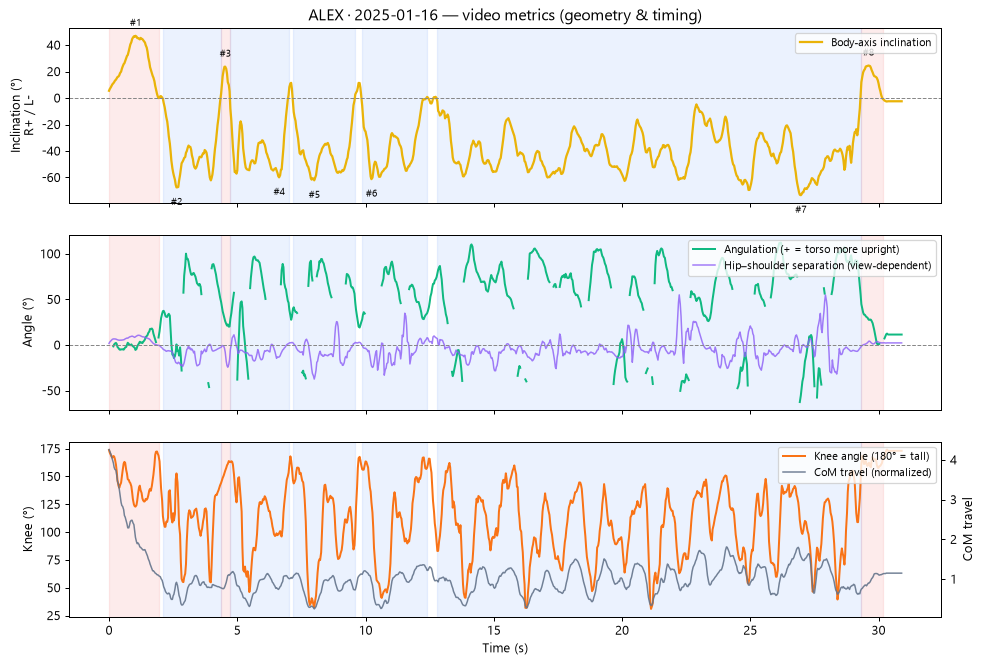
Task: Select the Knee angle (180° = tall) legend label
Action: point(871,456)
